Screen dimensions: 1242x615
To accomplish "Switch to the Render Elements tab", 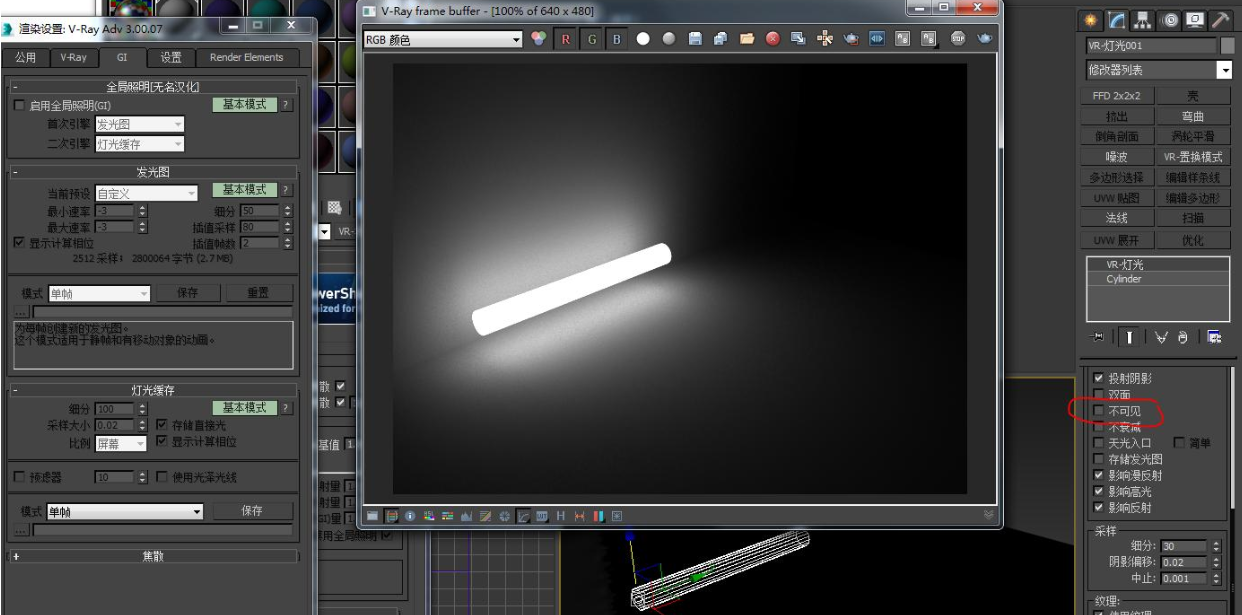I will pos(246,57).
